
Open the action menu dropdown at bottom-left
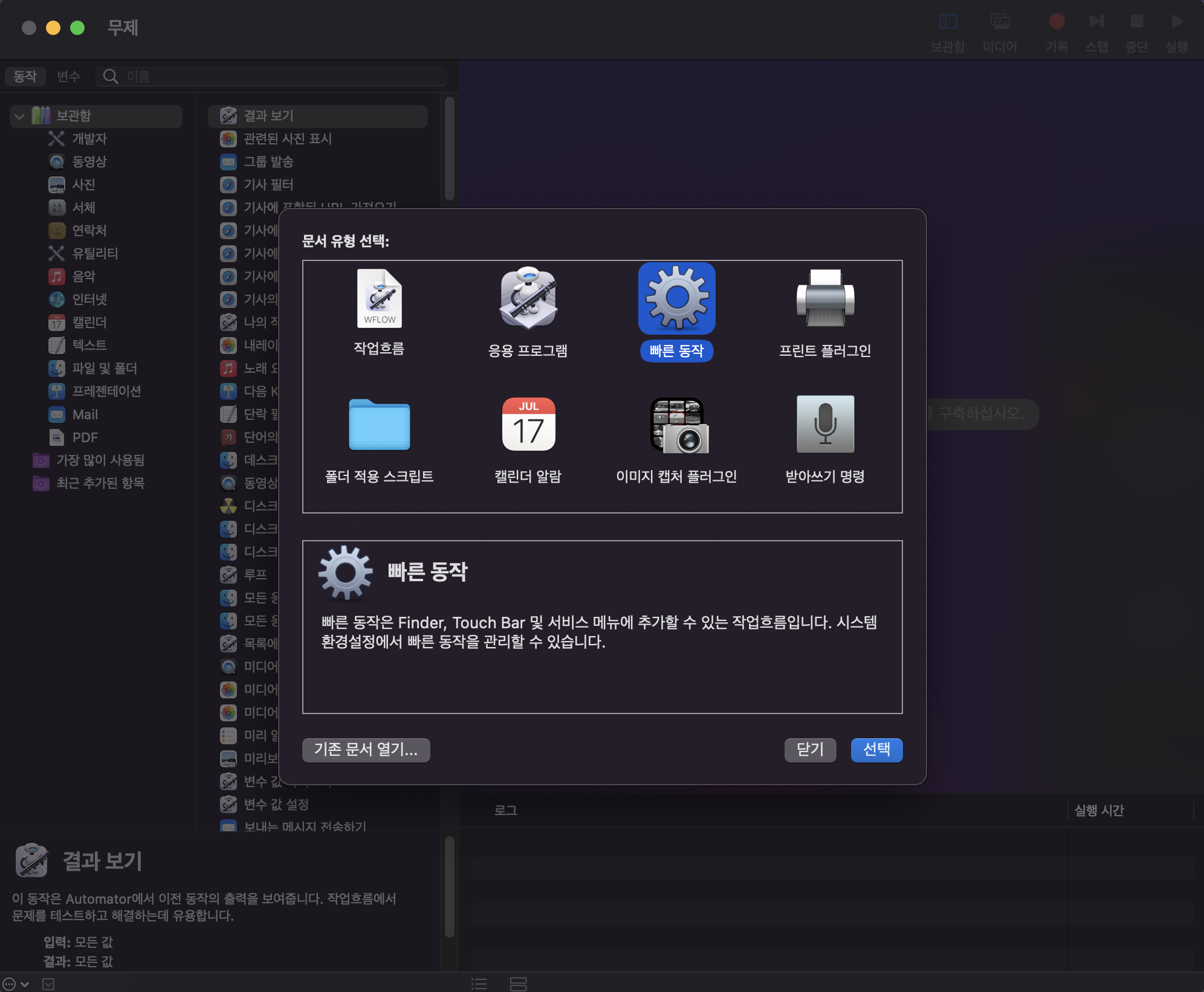tap(16, 984)
